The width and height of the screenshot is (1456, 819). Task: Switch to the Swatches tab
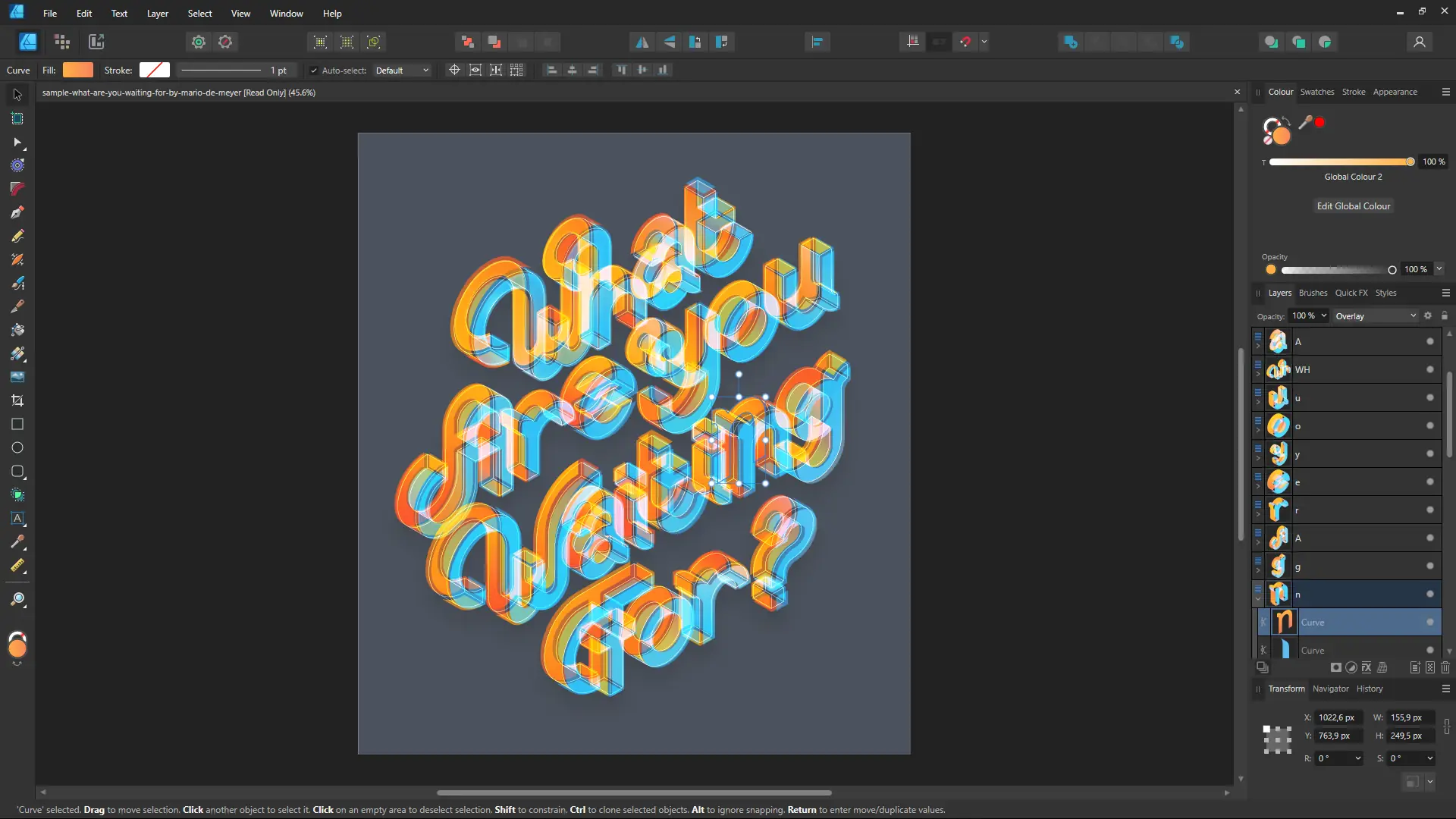click(1316, 92)
